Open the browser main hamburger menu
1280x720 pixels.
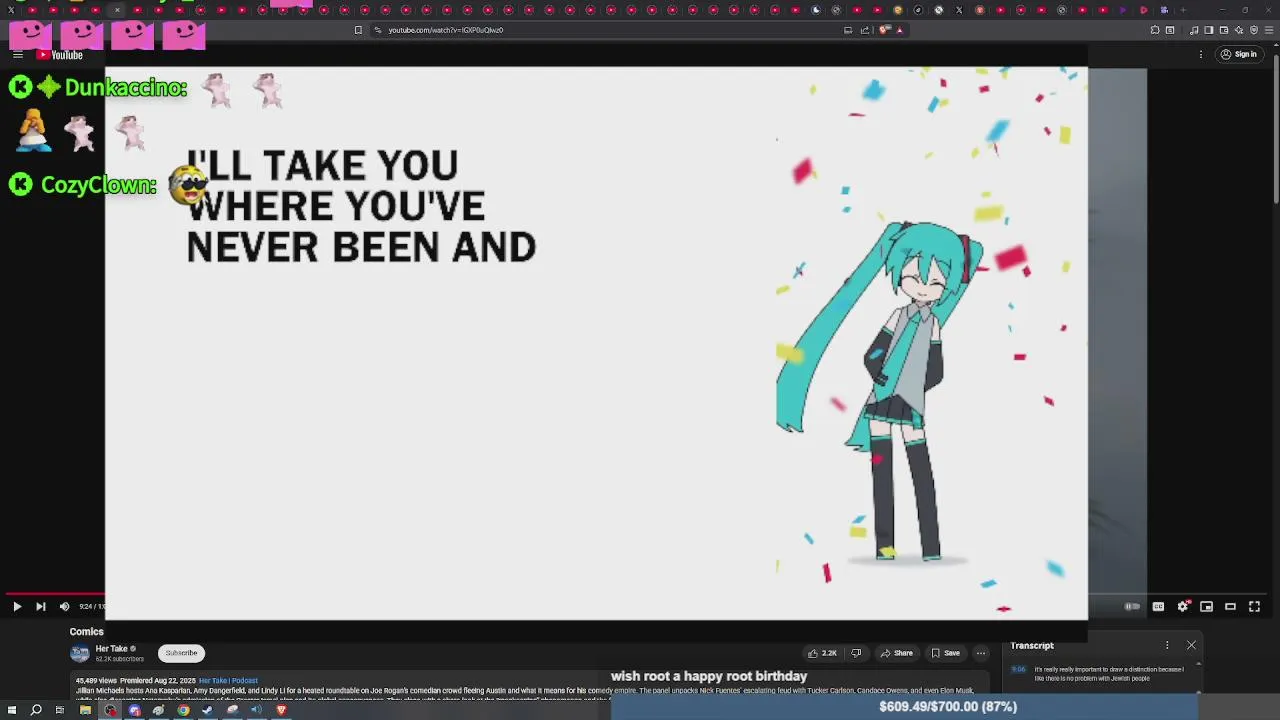coord(1267,30)
